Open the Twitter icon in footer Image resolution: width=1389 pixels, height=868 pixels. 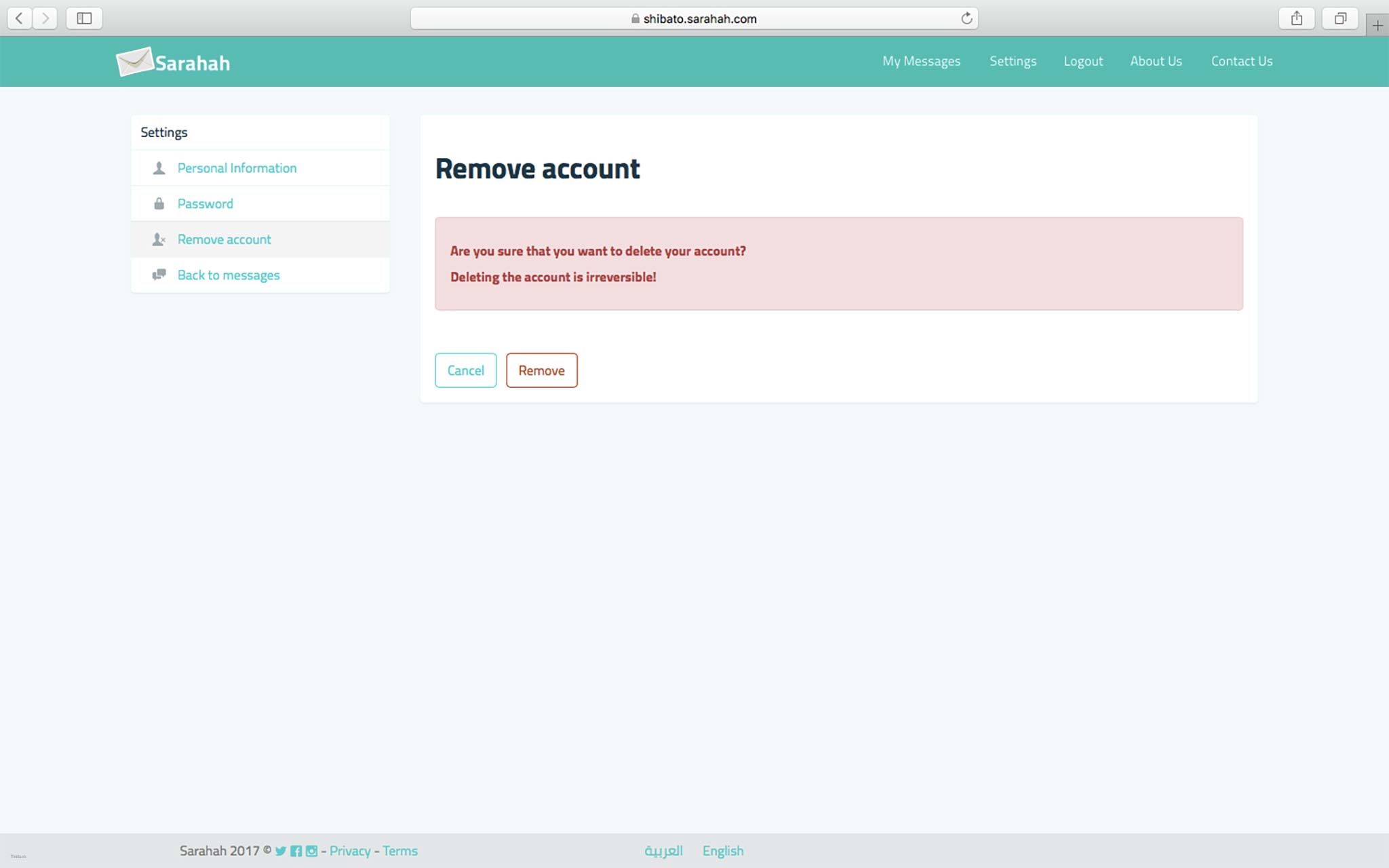point(281,850)
